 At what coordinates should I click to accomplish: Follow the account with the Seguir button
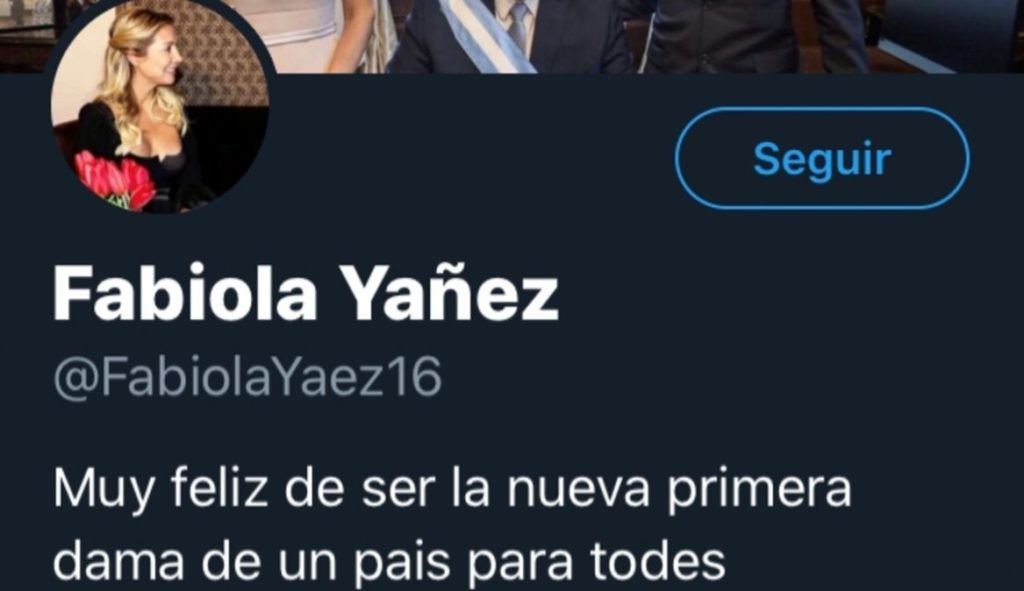[822, 158]
